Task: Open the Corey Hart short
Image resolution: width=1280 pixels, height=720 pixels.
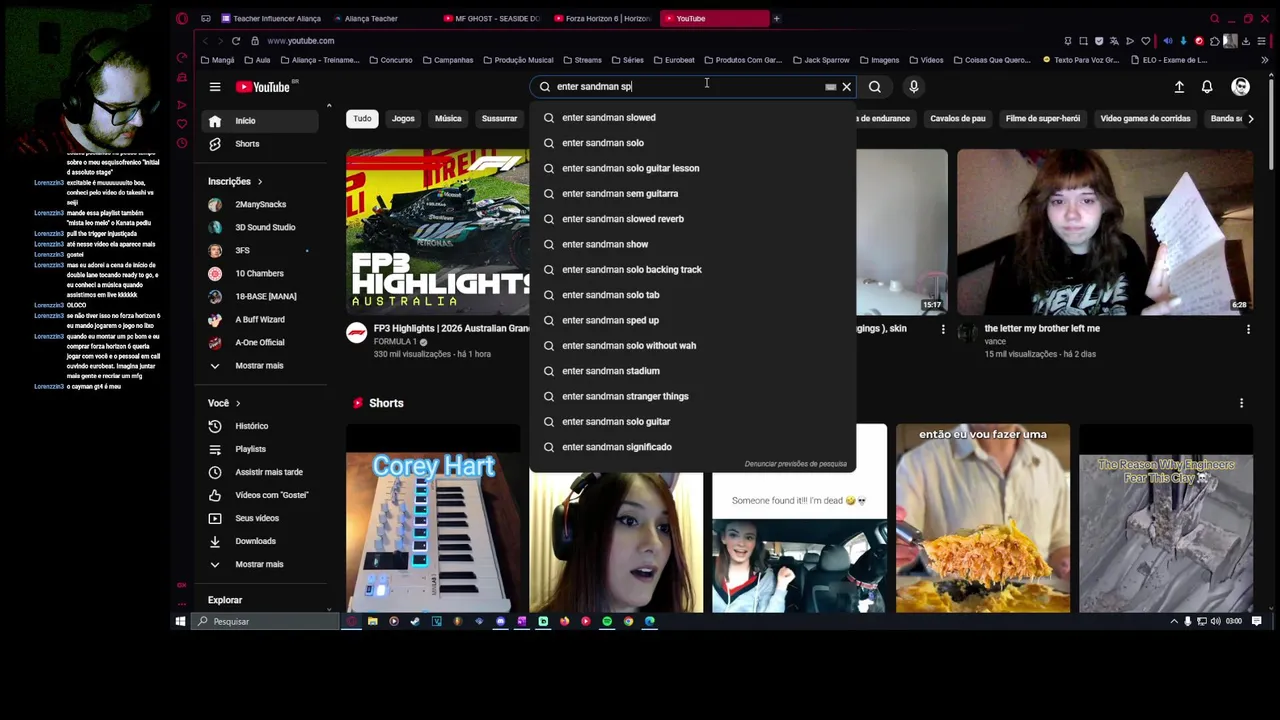Action: click(x=433, y=518)
